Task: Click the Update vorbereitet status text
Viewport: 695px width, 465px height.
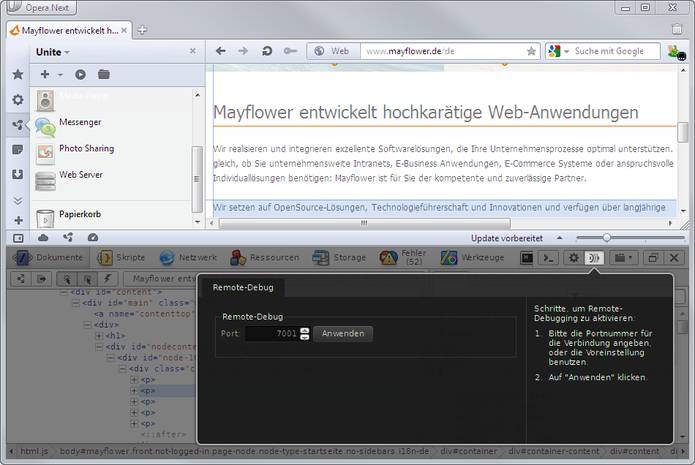Action: point(507,238)
